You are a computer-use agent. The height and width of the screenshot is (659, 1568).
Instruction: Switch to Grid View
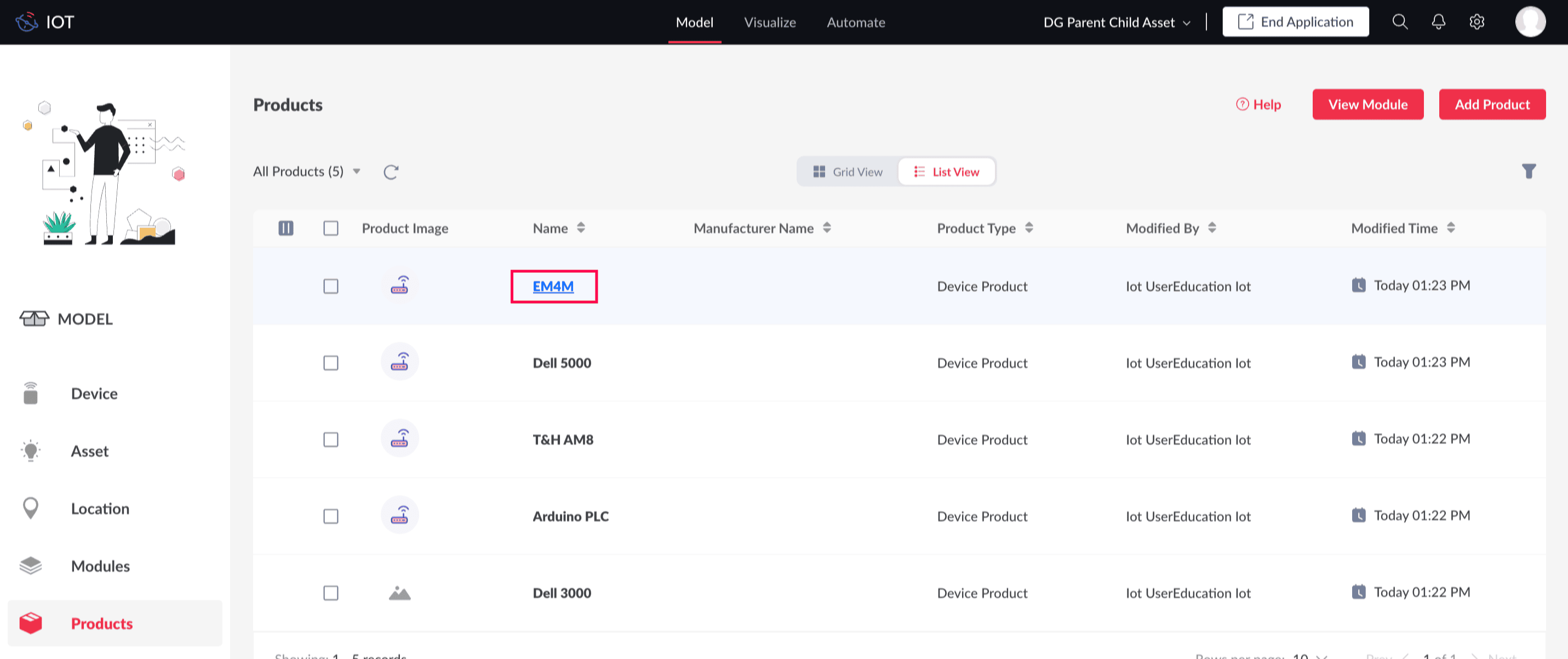(848, 171)
